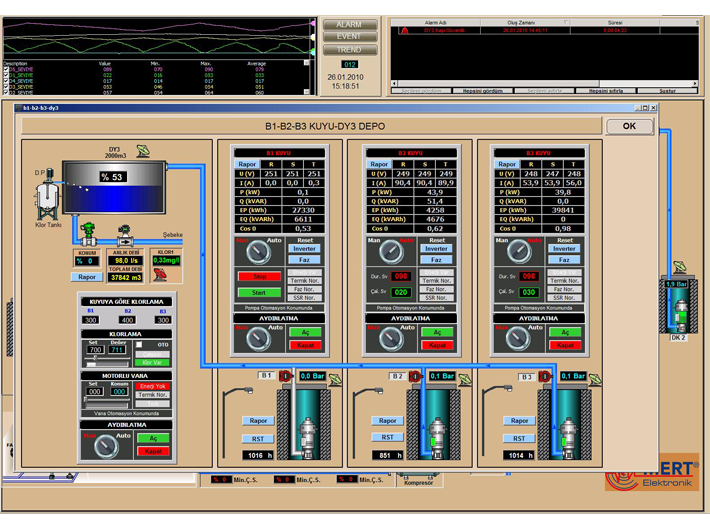This screenshot has height=527, width=710.
Task: Select the B3 well submersible pump
Action: [x=568, y=437]
